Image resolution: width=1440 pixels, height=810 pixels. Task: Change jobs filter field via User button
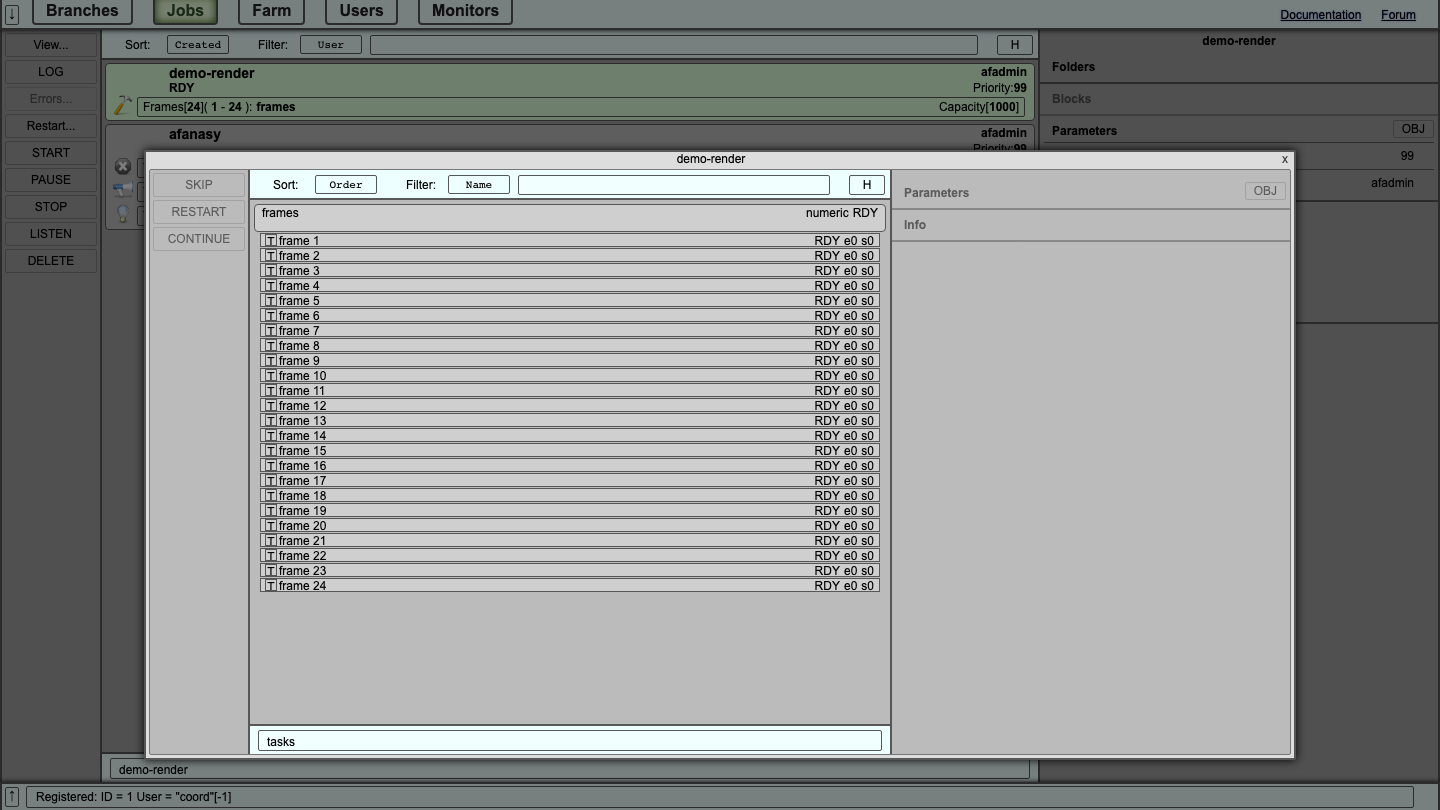click(x=331, y=45)
